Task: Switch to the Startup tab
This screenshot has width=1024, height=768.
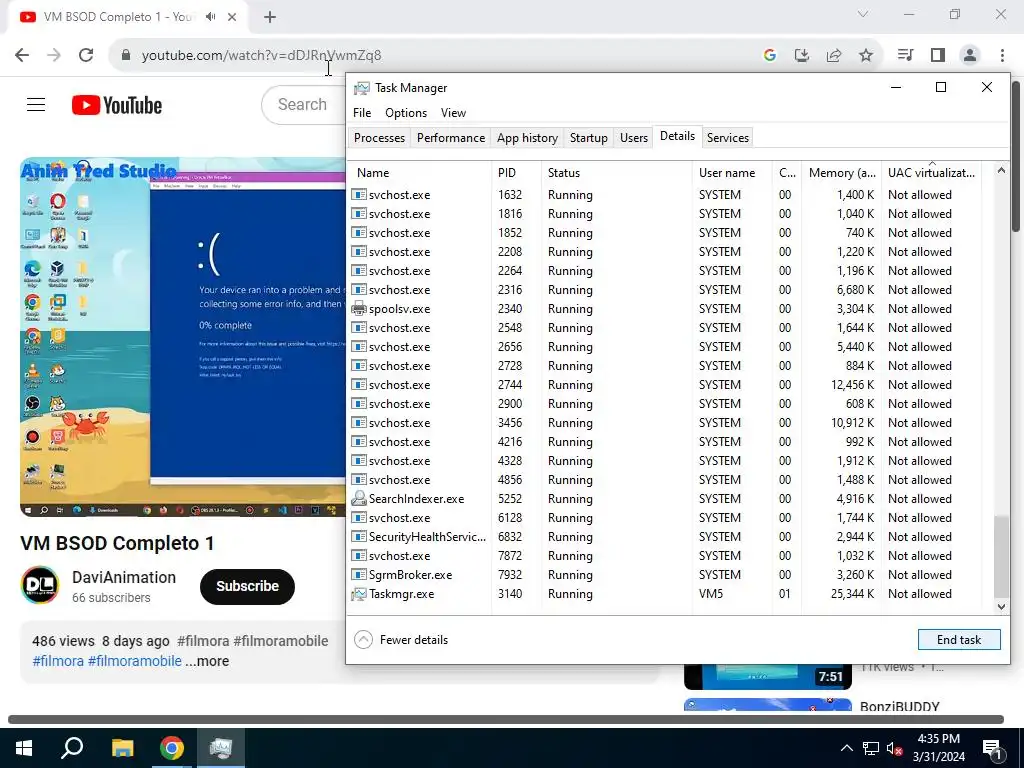Action: (x=588, y=138)
